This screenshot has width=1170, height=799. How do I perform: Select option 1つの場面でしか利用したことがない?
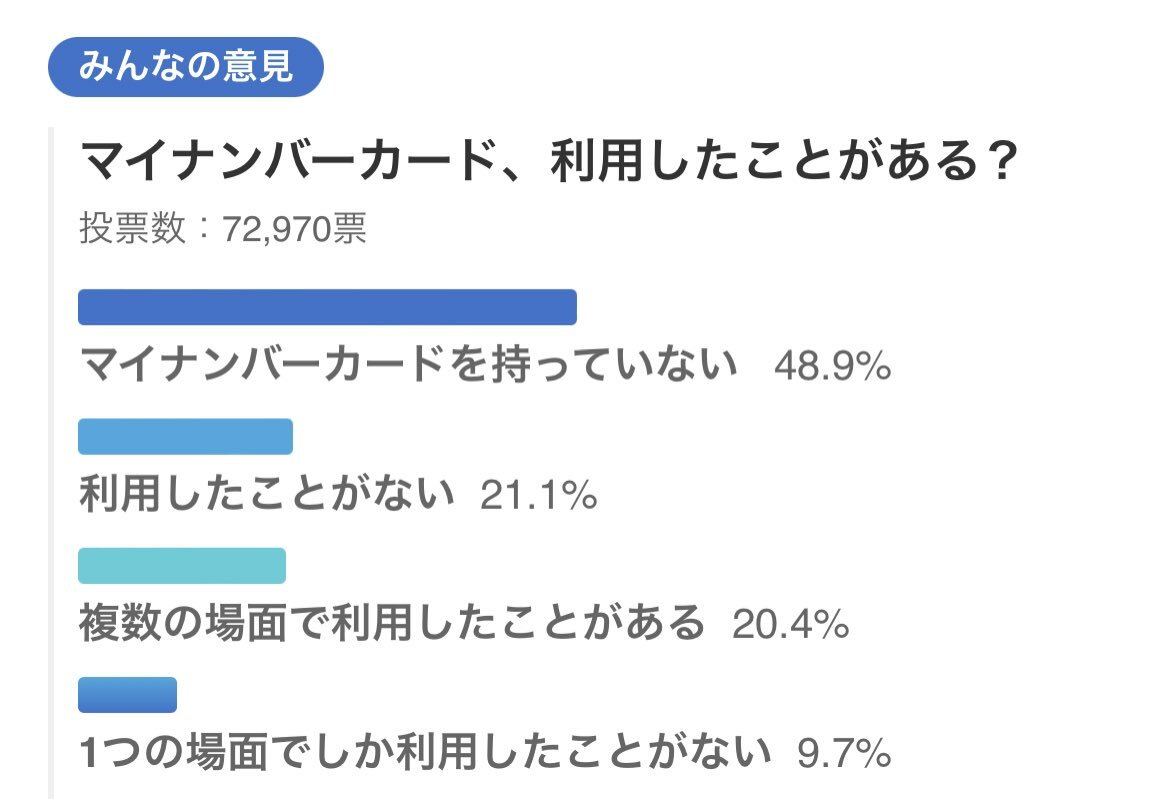coord(425,751)
